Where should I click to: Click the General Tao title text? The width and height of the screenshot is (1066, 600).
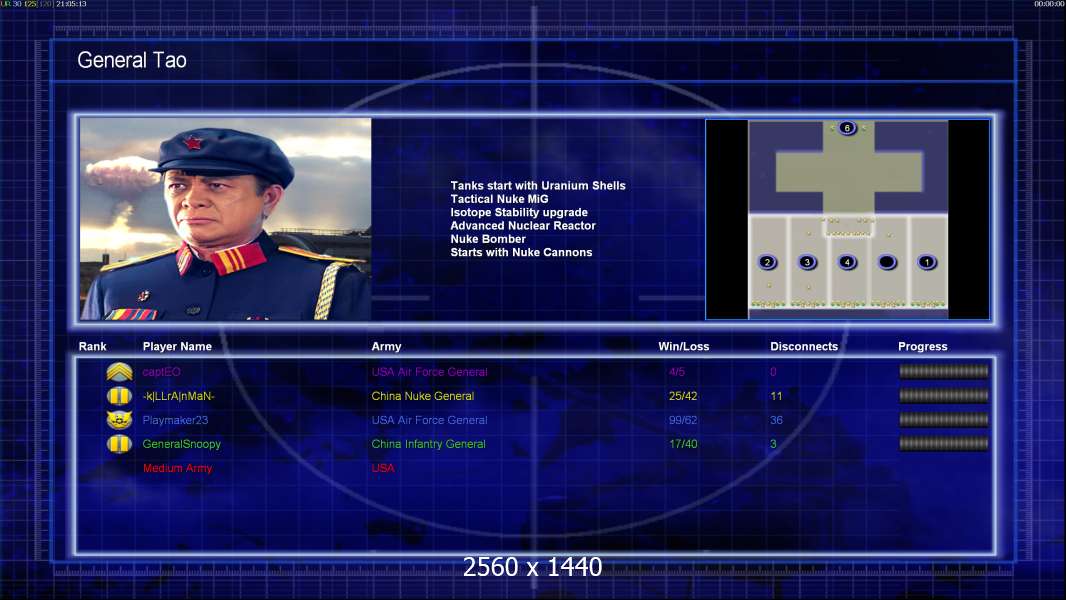click(132, 60)
